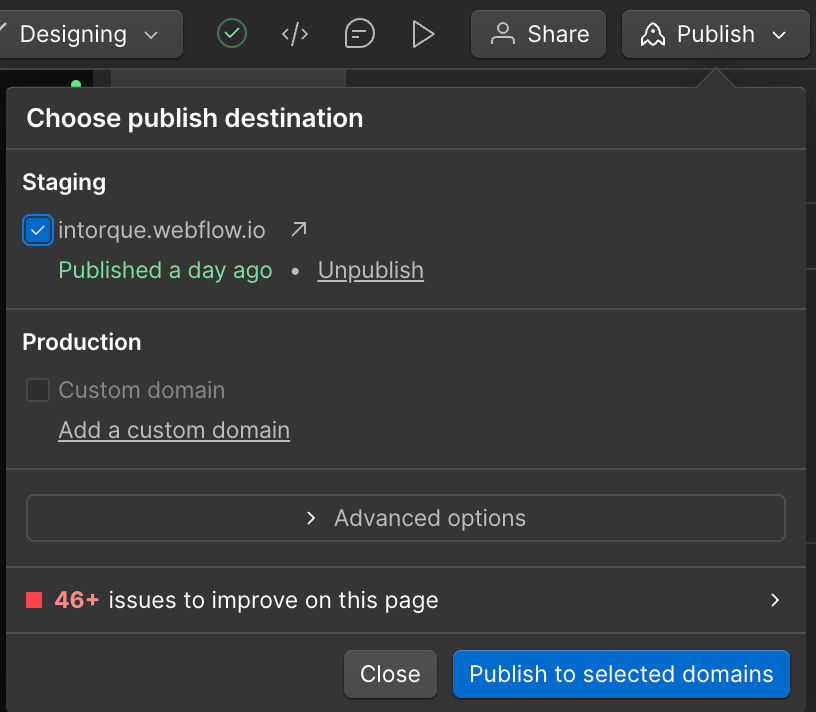Screen dimensions: 816x712
Task: Open the issues list chevron arrow
Action: (775, 600)
